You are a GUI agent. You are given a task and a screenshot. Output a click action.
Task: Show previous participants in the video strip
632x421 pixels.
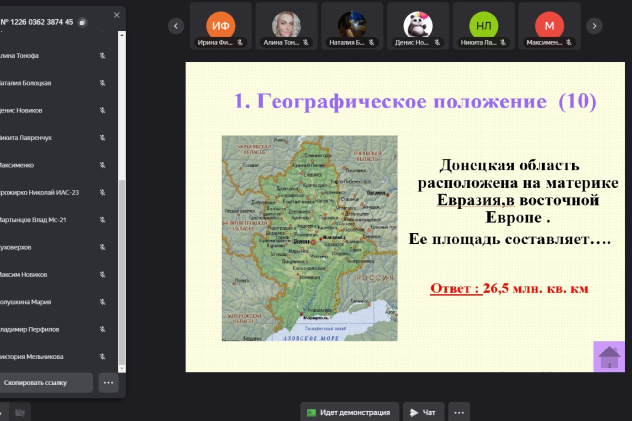point(176,26)
